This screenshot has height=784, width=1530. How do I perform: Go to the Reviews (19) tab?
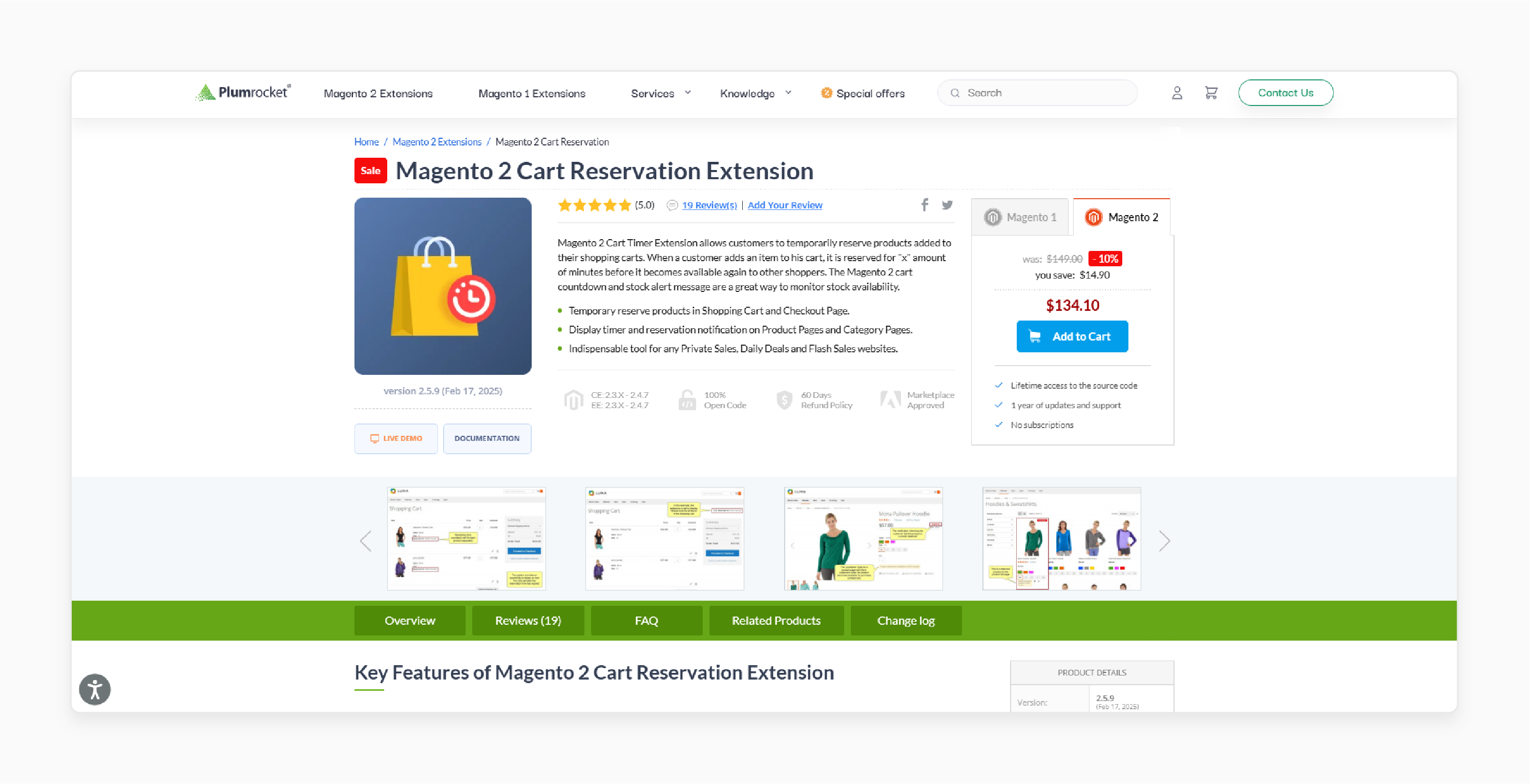528,621
